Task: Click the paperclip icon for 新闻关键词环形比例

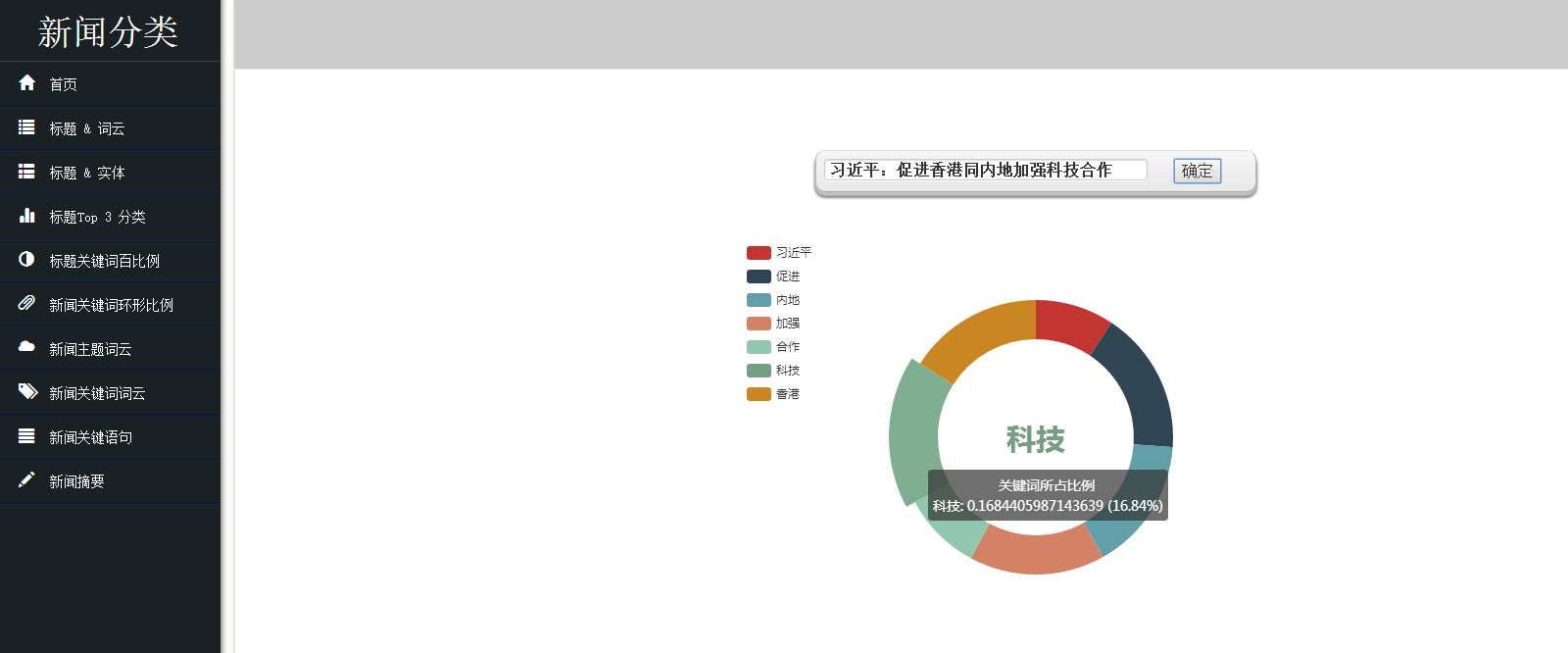Action: (x=27, y=304)
